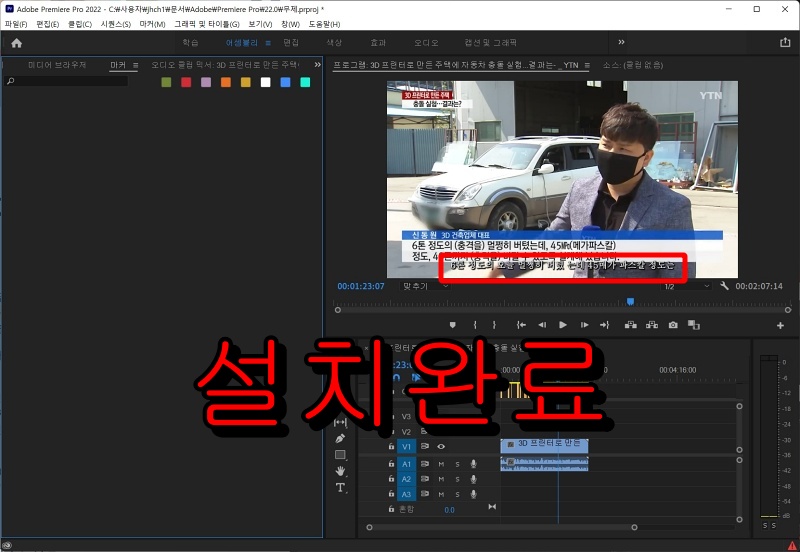Click the Quick Export share icon

[x=785, y=42]
